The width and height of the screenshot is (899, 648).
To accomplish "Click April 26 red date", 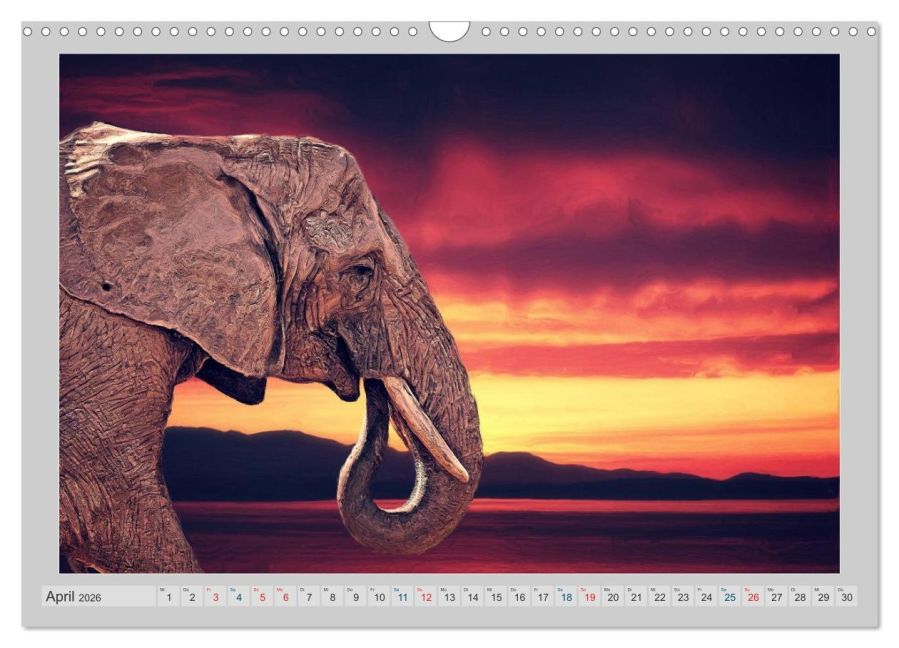I will point(753,596).
